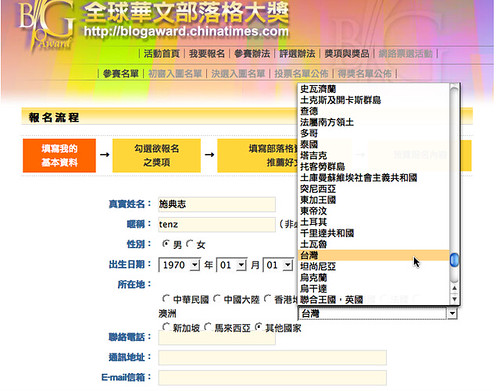500x391 pixels.
Task: Select 東帝汶 from the country list
Action: tap(373, 211)
